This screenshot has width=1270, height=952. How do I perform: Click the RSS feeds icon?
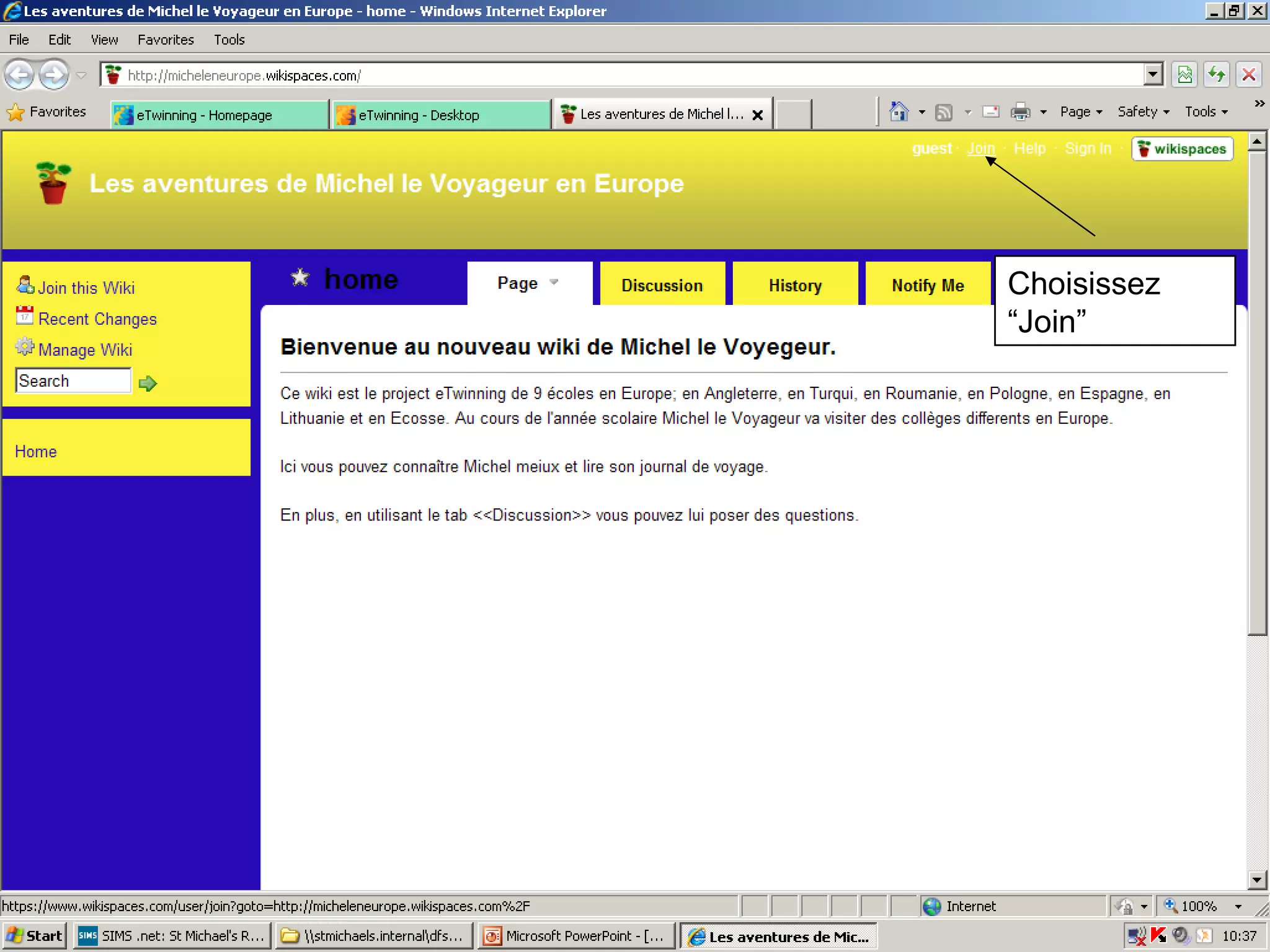click(943, 112)
